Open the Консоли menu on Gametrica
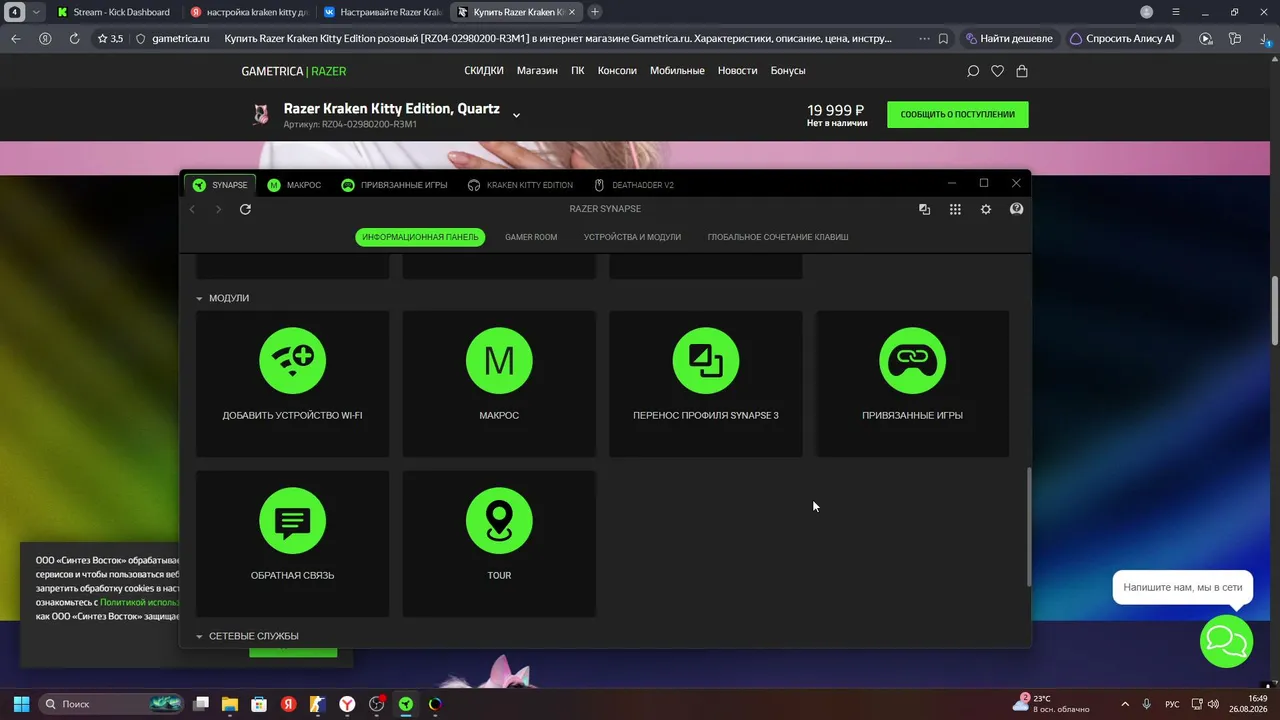Screen dimensions: 1280x720 click(x=617, y=71)
